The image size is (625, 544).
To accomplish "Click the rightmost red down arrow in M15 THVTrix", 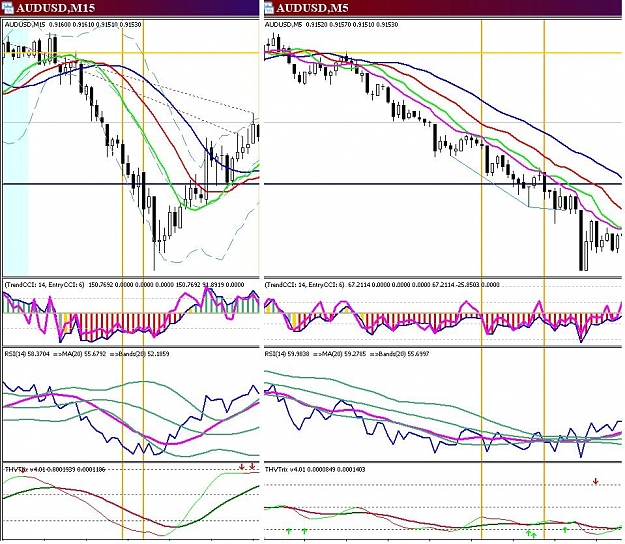I will tap(252, 467).
